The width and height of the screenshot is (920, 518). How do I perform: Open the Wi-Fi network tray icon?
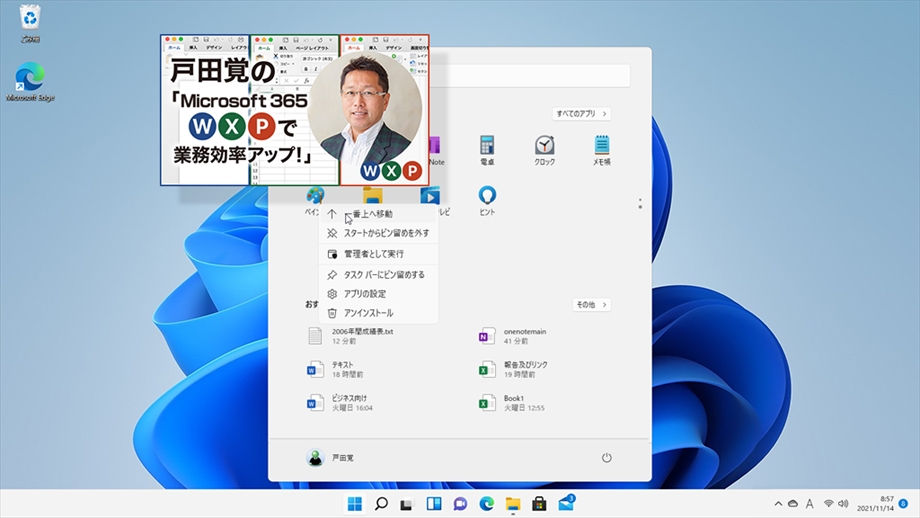point(828,503)
